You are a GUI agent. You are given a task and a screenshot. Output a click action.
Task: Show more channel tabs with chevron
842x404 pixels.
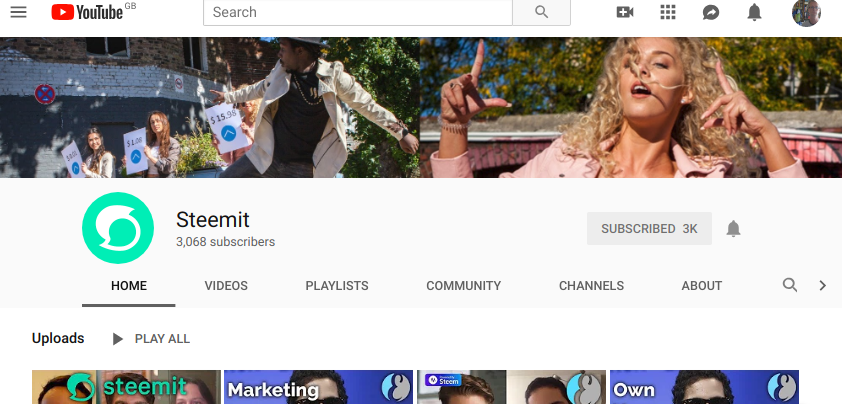click(x=822, y=285)
